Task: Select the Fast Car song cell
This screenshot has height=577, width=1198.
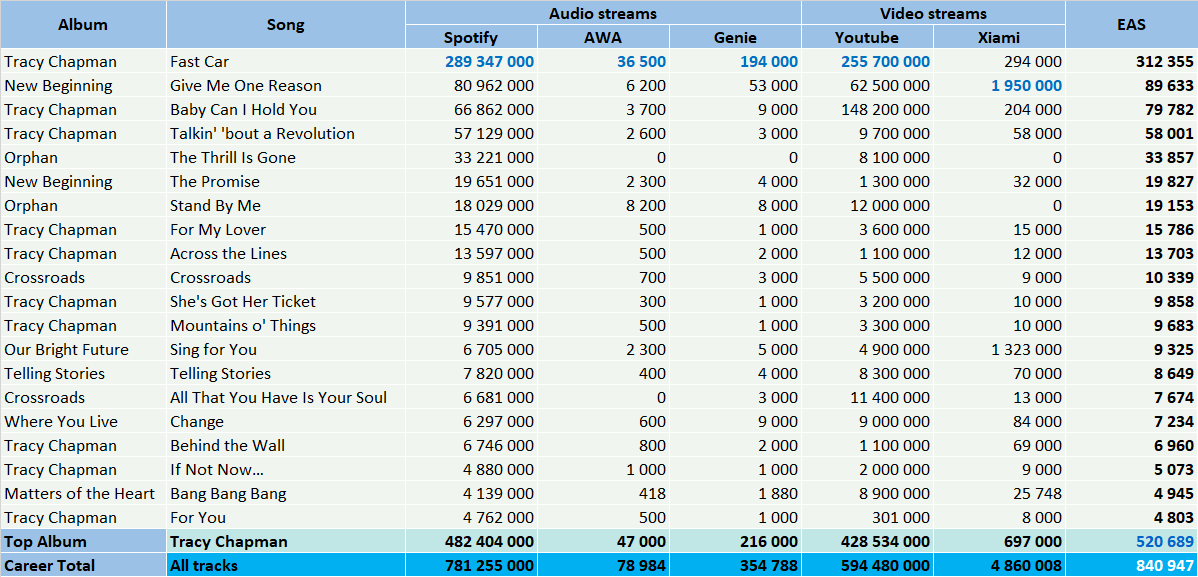Action: tap(286, 62)
